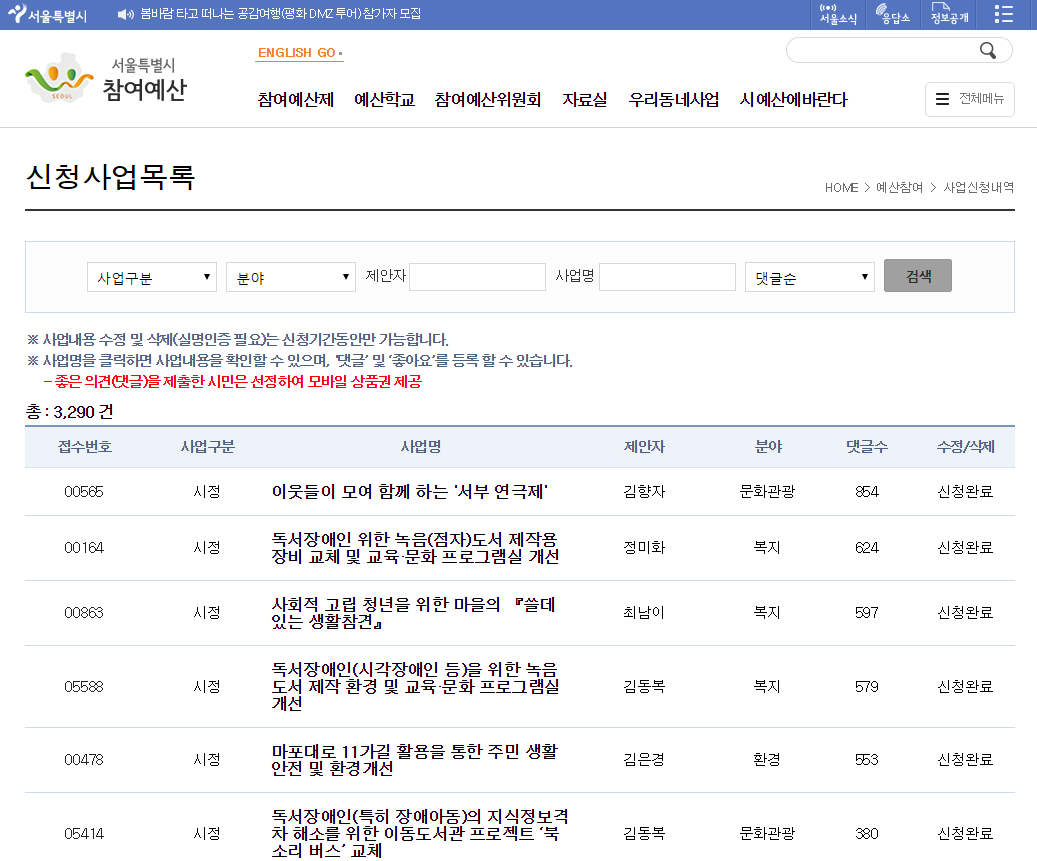1037x861 pixels.
Task: Click the 댓글수 column header
Action: click(x=866, y=447)
